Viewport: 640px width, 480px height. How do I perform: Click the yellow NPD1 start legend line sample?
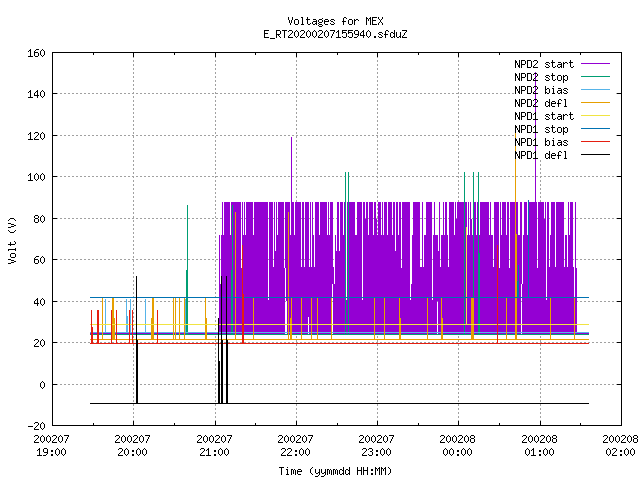[x=595, y=116]
